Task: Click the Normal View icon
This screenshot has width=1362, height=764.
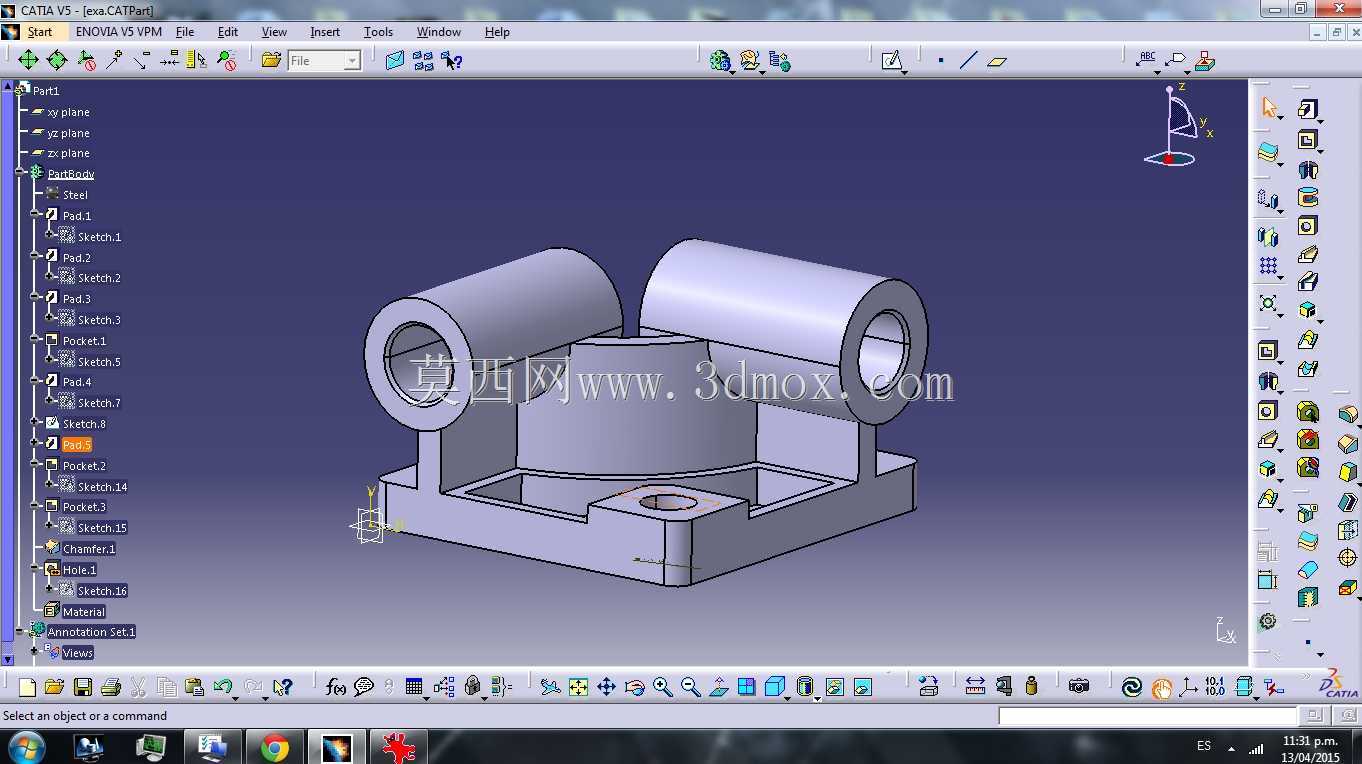Action: pos(719,687)
